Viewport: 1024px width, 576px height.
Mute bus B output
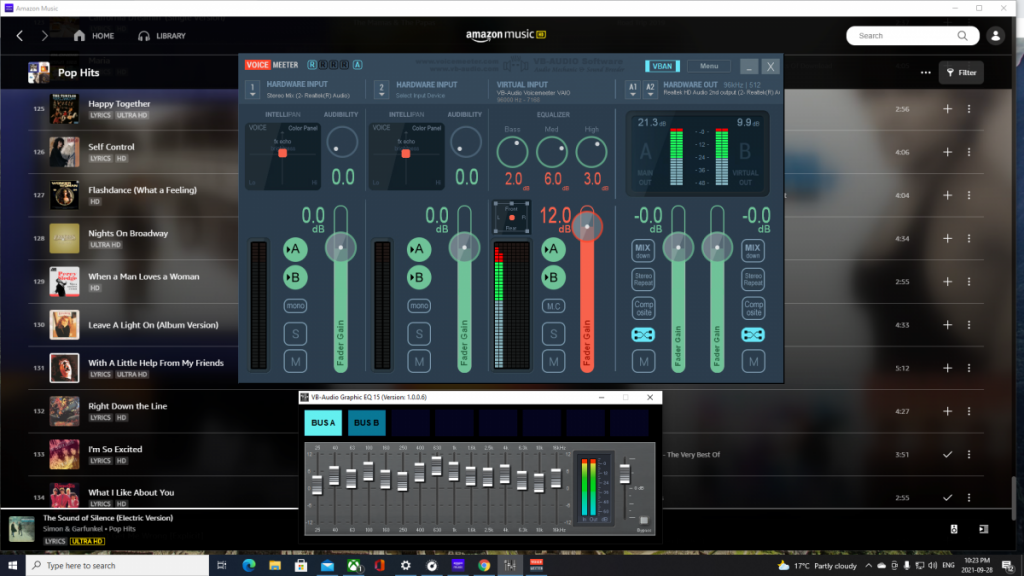click(x=753, y=361)
